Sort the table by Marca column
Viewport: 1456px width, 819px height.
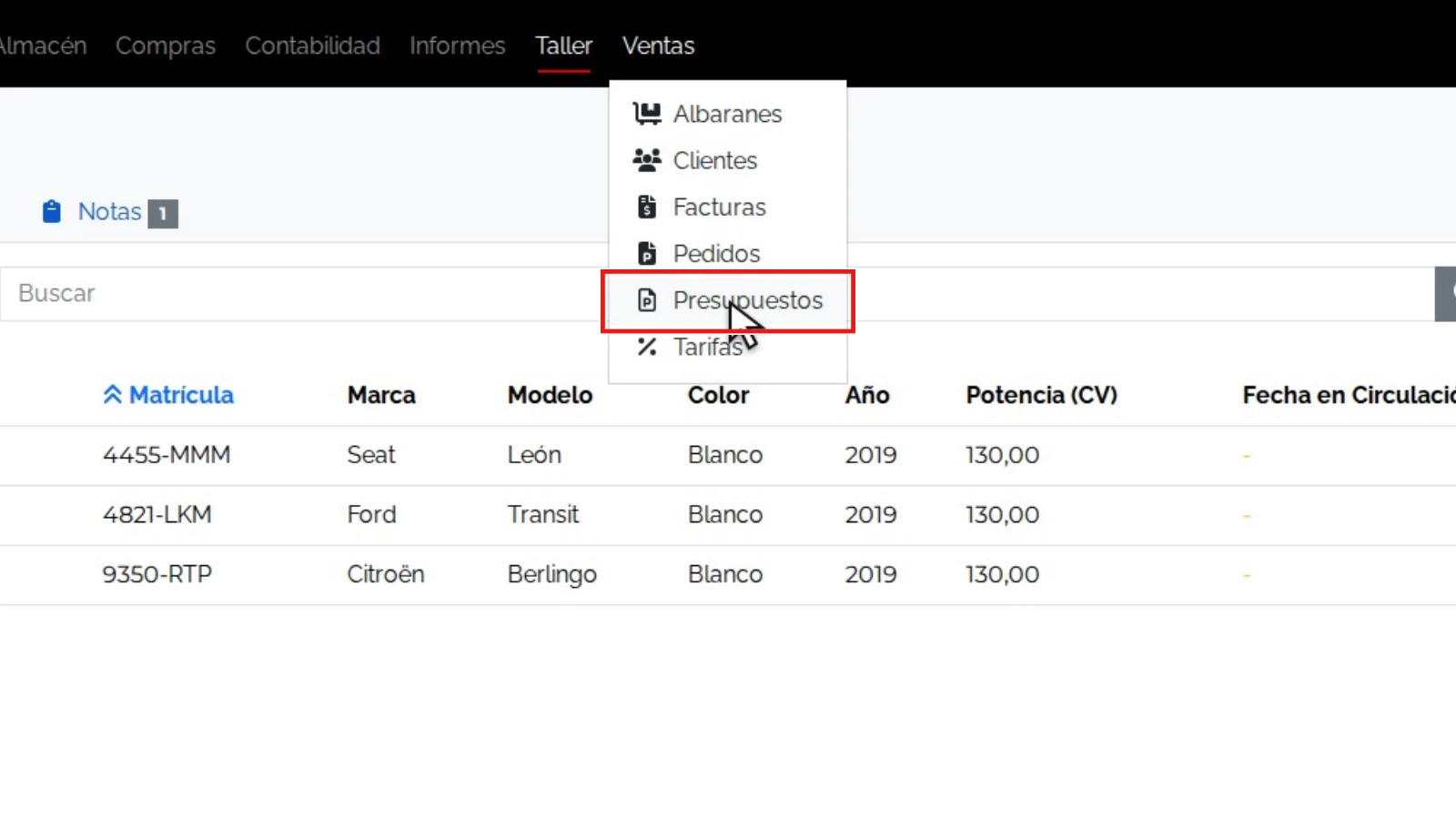click(x=381, y=395)
